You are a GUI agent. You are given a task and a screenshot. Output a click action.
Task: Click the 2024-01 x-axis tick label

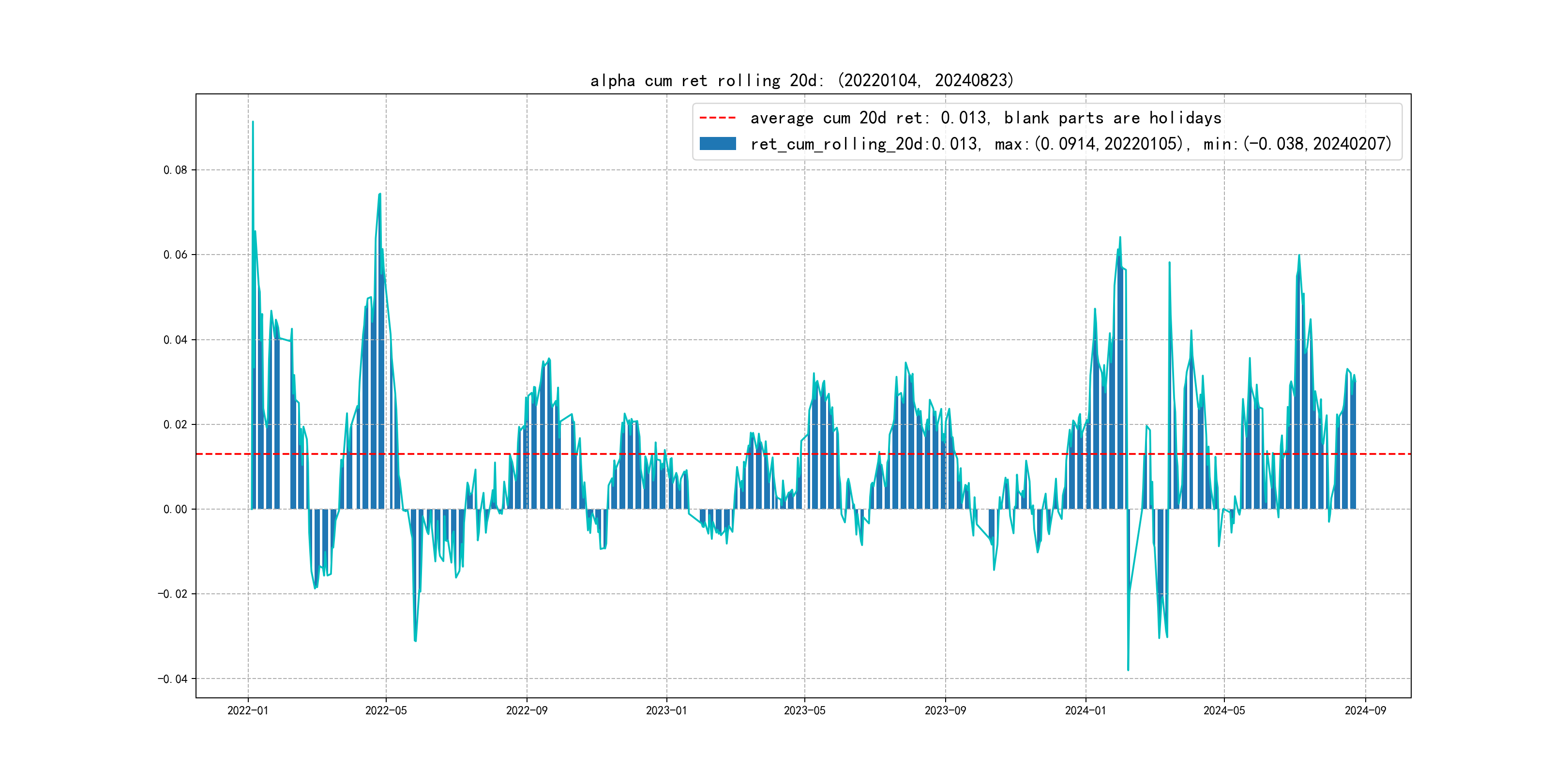tap(1086, 710)
